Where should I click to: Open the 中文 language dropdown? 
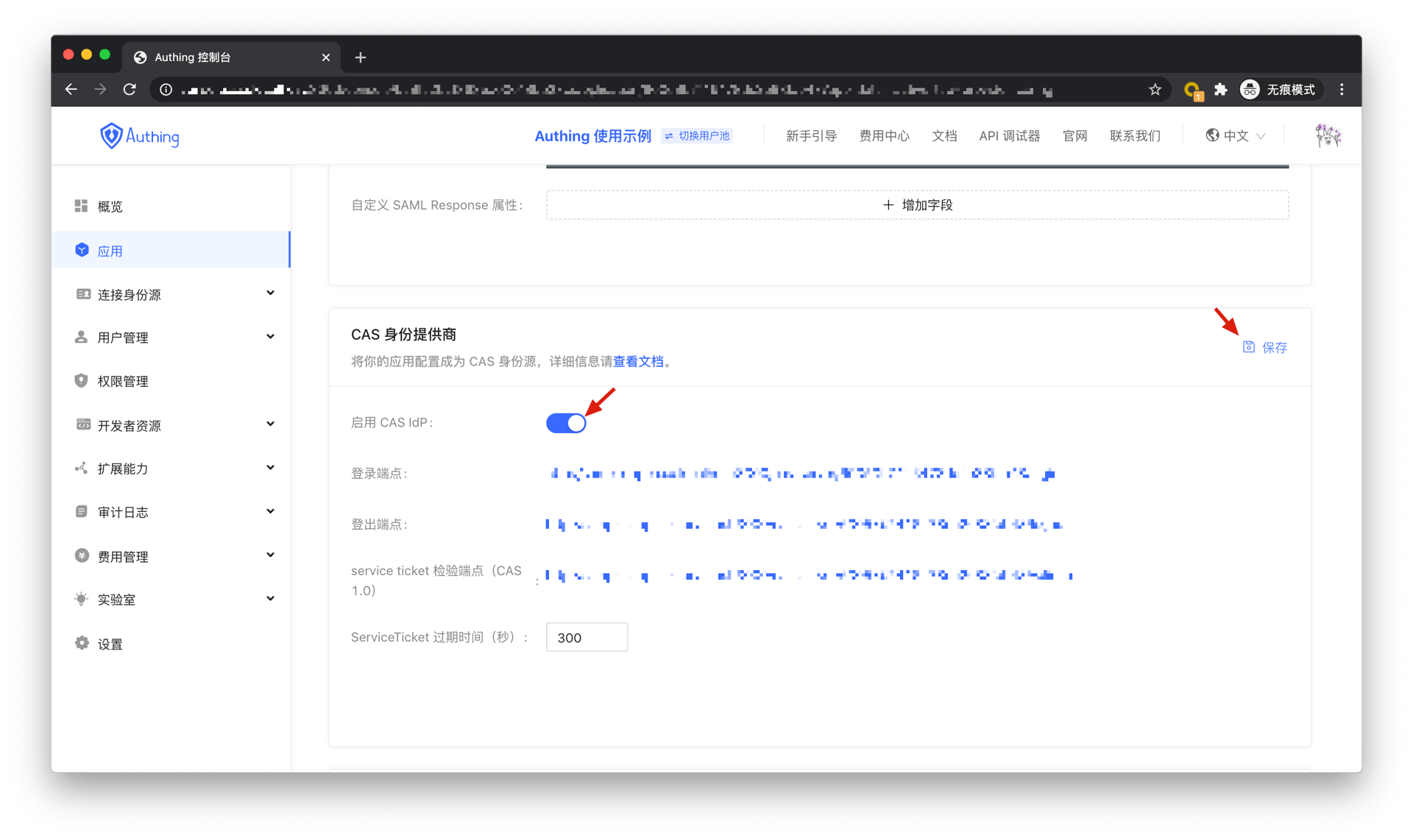1236,136
